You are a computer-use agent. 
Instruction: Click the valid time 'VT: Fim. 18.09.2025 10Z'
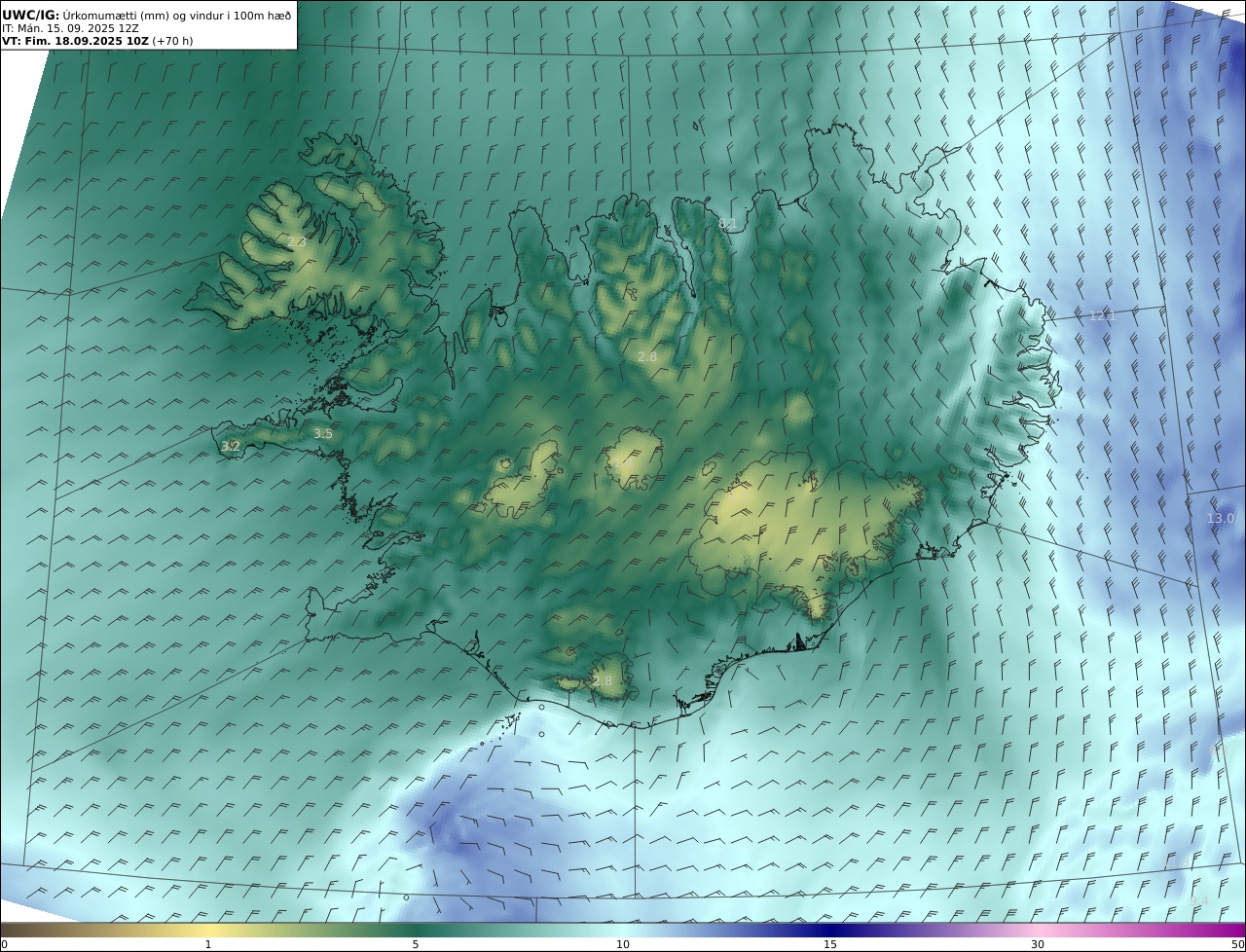tap(75, 41)
